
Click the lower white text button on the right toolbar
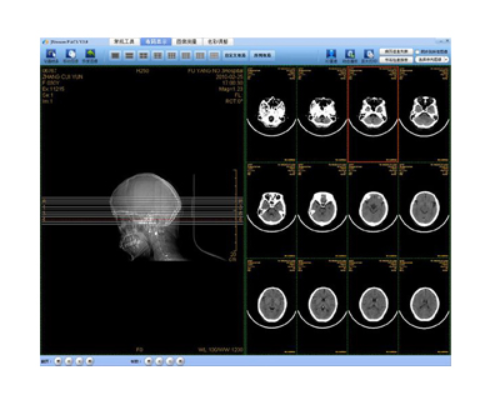tap(396, 60)
